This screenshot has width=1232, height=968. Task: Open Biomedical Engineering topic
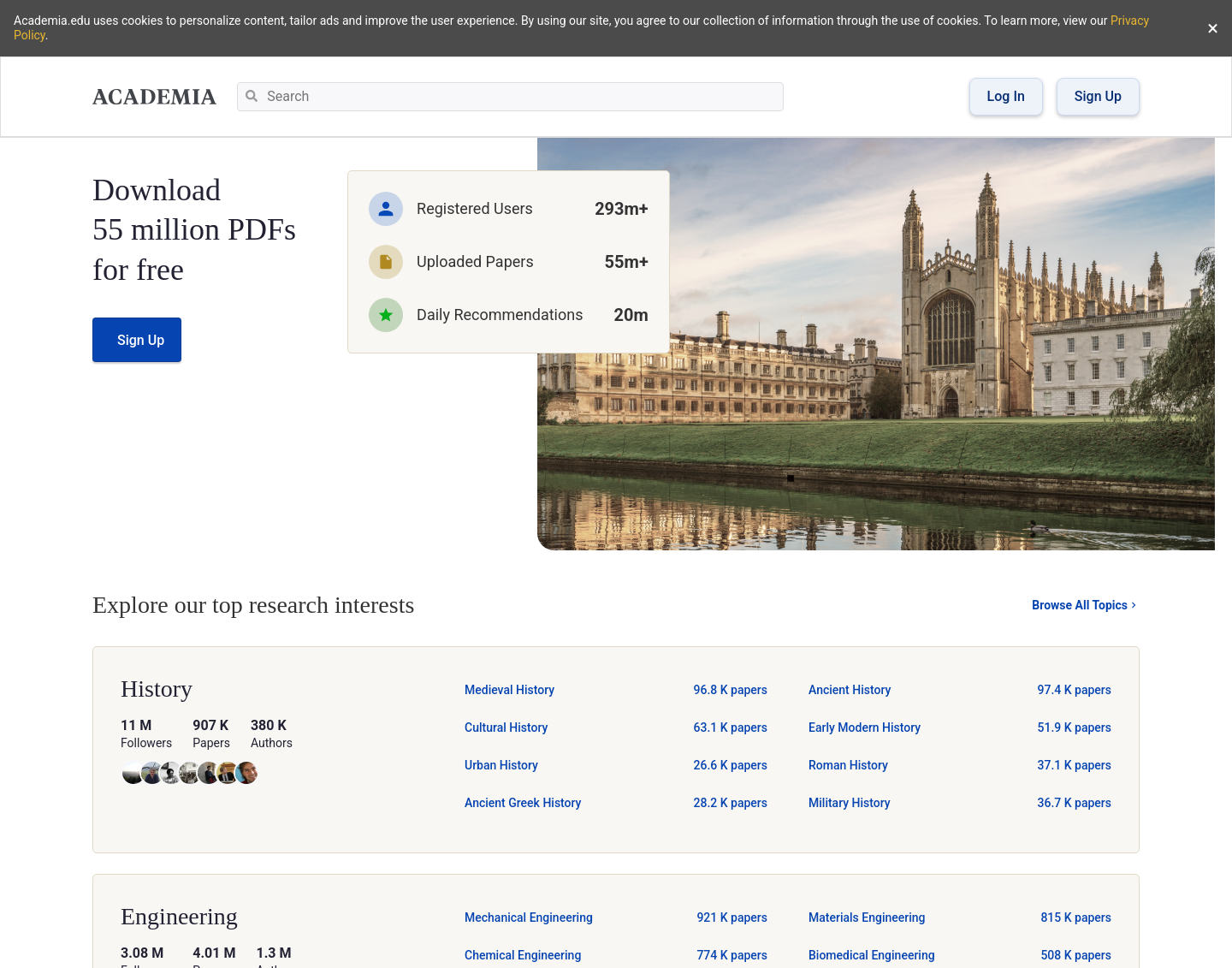click(872, 955)
